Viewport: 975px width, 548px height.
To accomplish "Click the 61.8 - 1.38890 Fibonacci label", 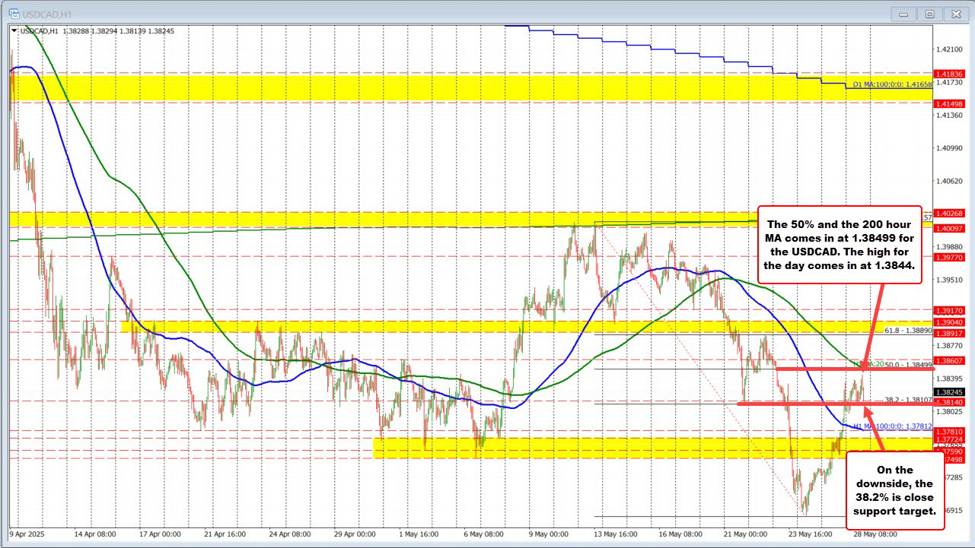I will point(908,329).
